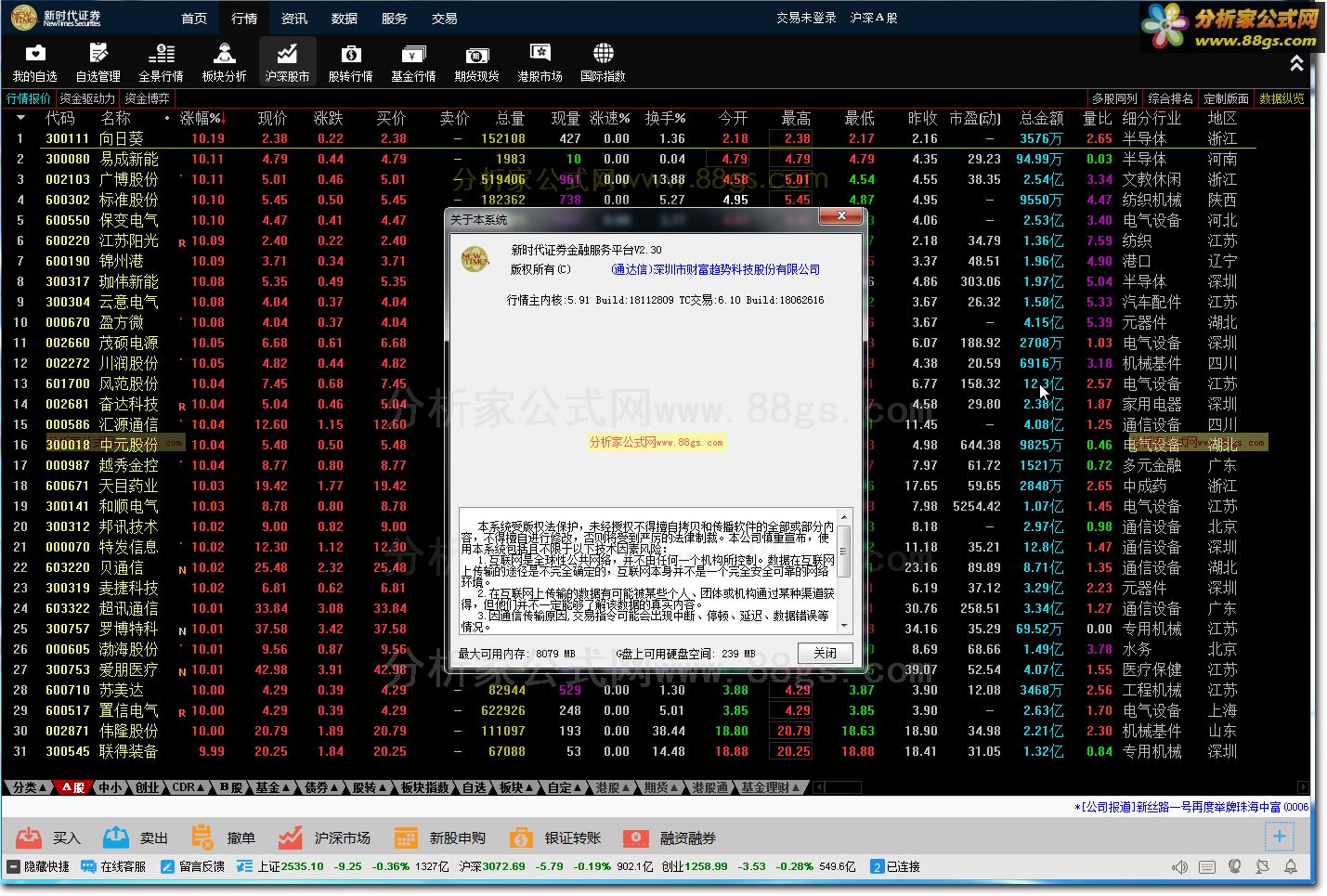This screenshot has height=896, width=1327.
Task: Open the 服务 menu tab
Action: (x=395, y=18)
